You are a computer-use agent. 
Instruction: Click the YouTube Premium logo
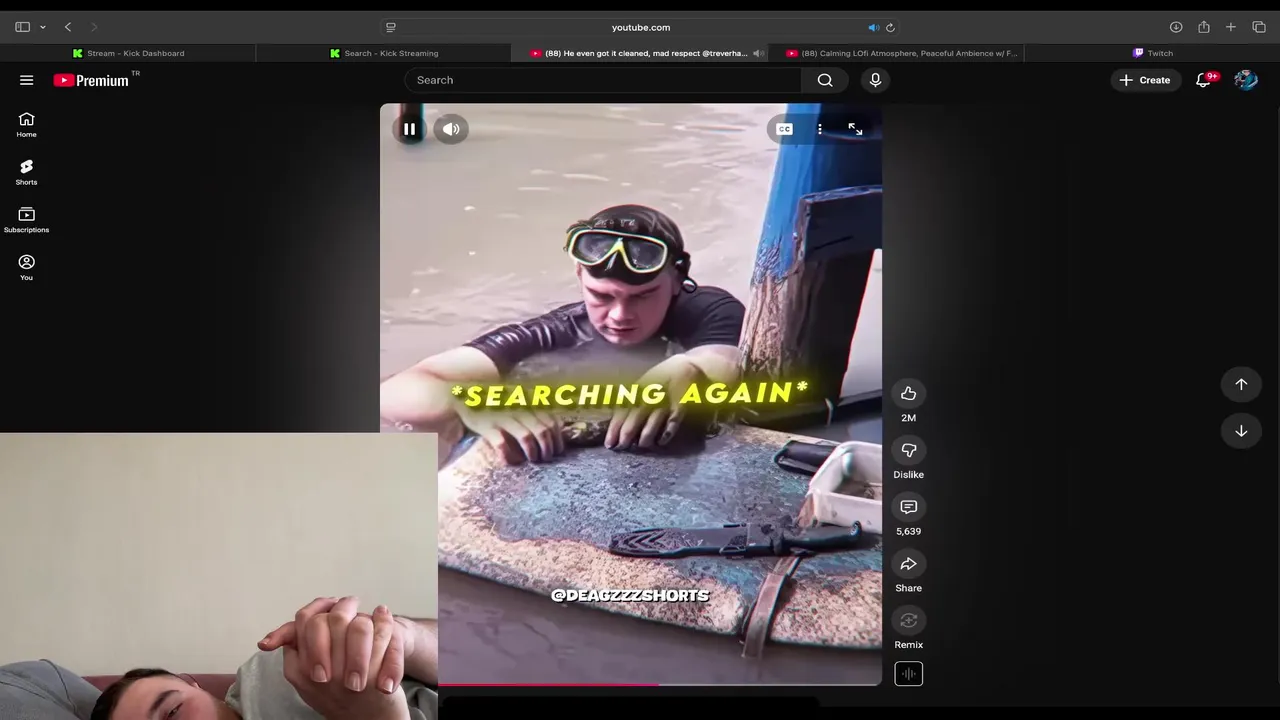pos(91,80)
